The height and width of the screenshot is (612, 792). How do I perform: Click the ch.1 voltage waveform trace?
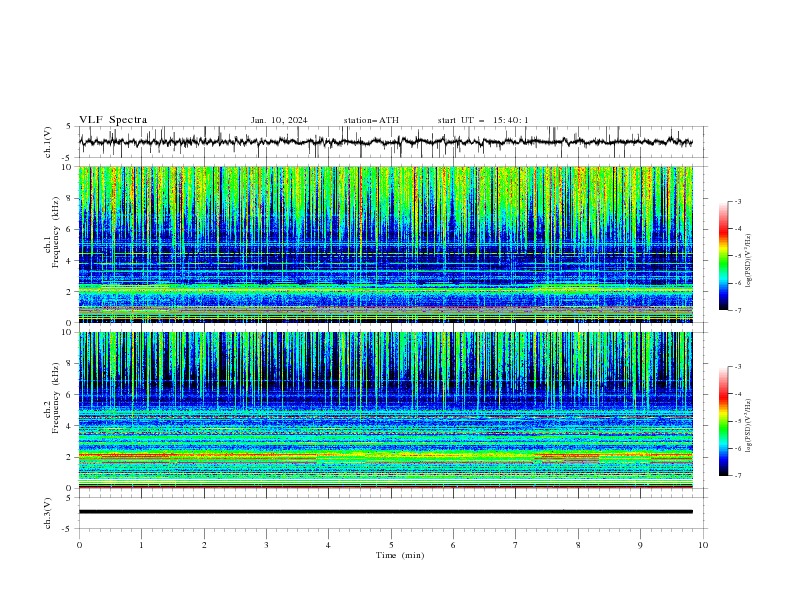point(385,142)
